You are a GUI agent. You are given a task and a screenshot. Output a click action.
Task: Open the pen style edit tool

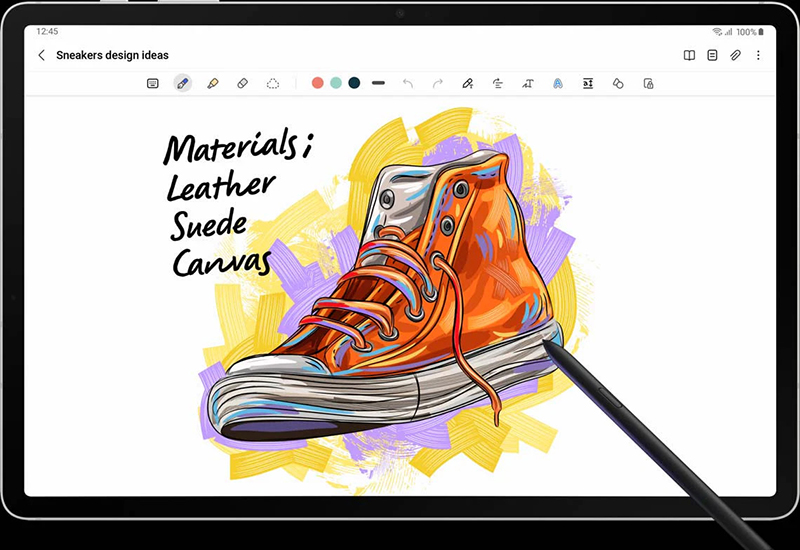pyautogui.click(x=467, y=83)
